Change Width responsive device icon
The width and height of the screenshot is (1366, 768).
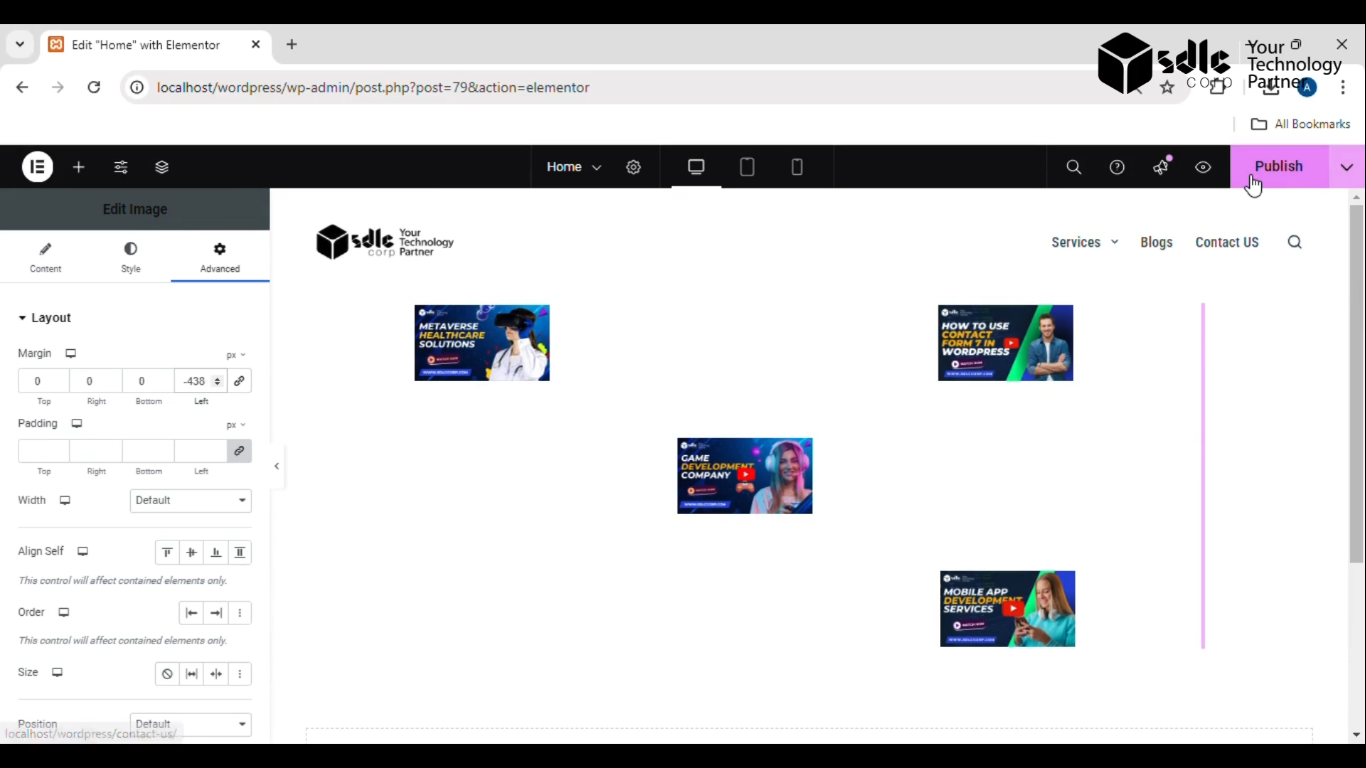click(65, 500)
